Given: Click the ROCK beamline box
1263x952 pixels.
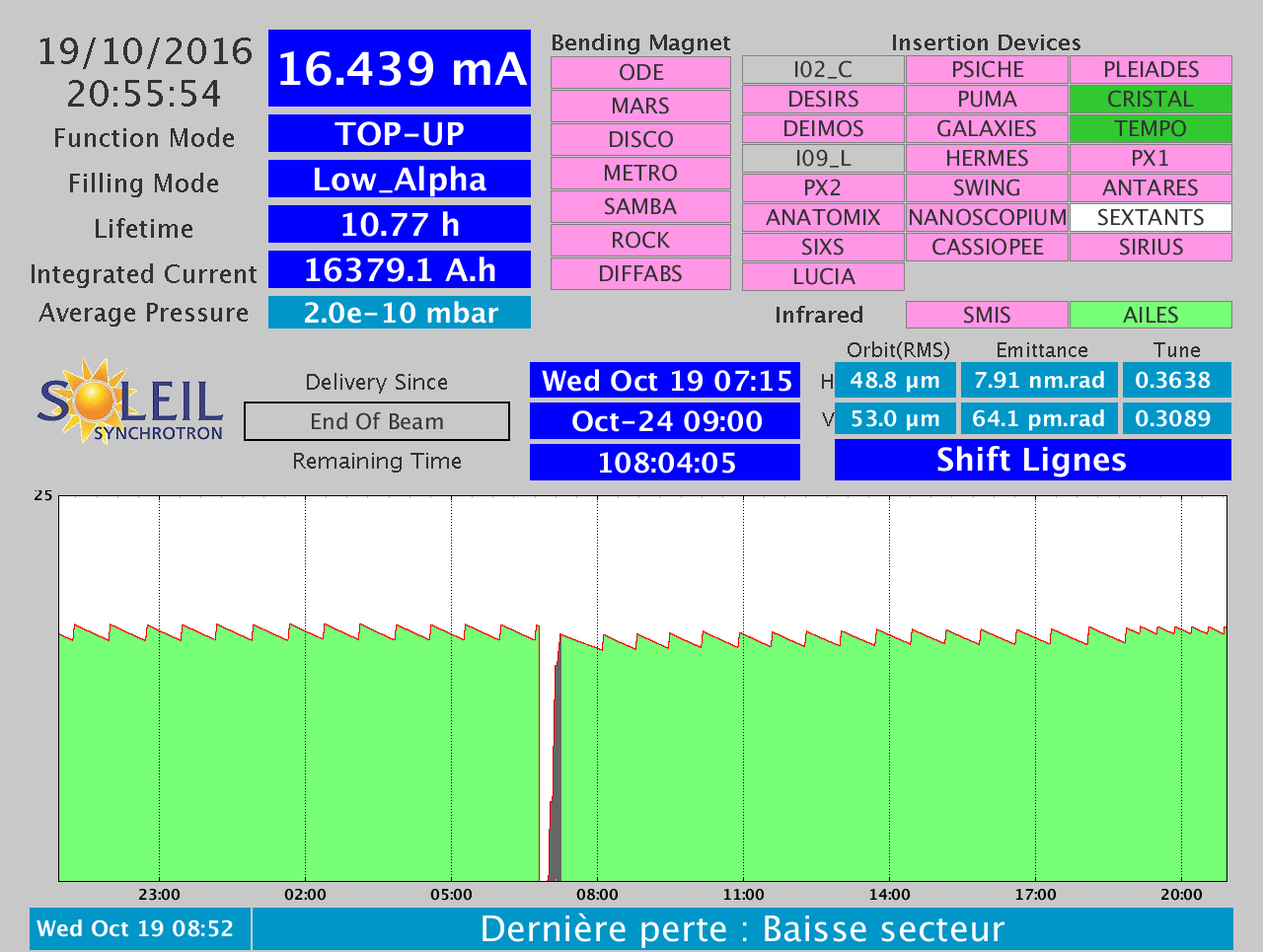Looking at the screenshot, I should [x=640, y=241].
